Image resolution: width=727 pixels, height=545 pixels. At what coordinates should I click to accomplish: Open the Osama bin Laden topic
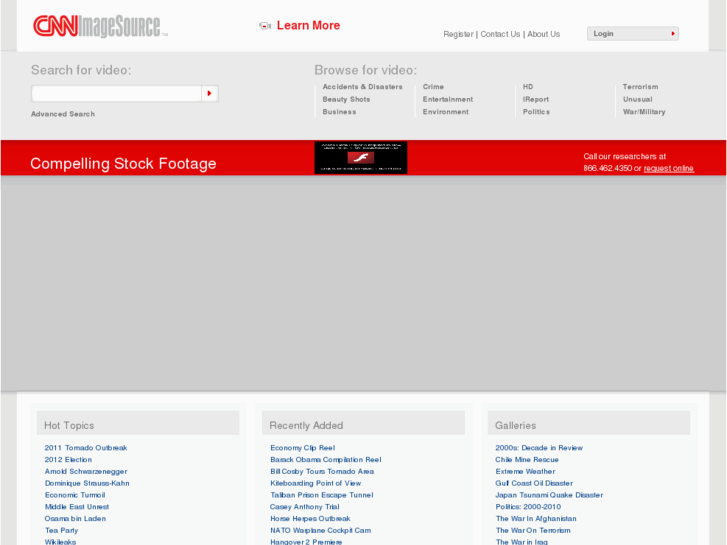[75, 519]
